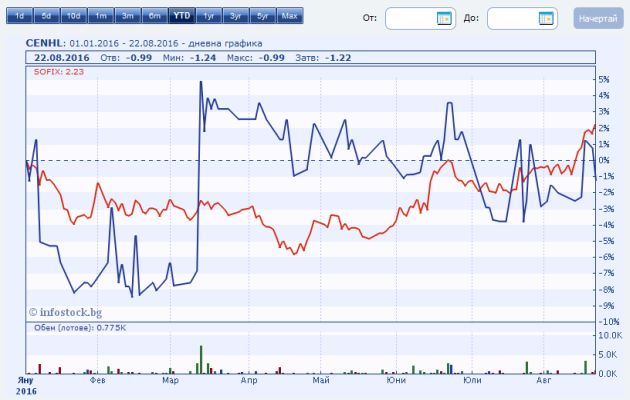The image size is (630, 400).
Task: Pick the 5yr range tab
Action: tap(263, 16)
